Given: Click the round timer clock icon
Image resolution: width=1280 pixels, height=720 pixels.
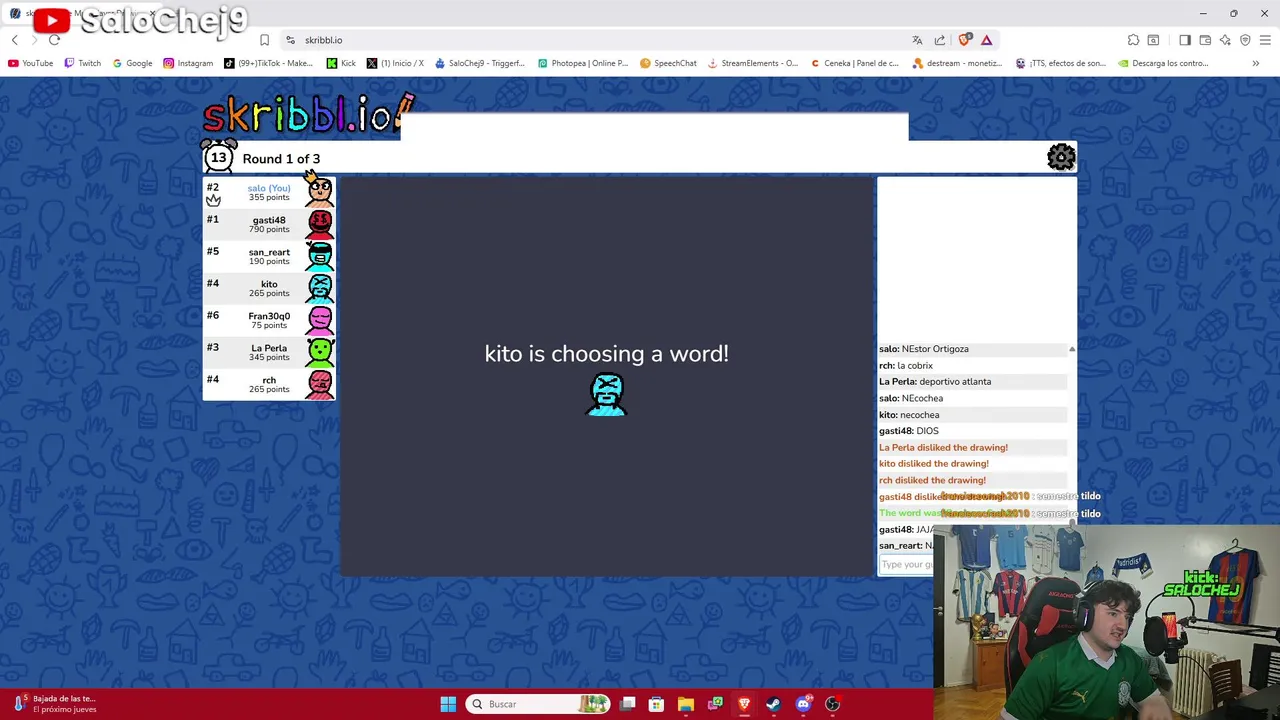Looking at the screenshot, I should coord(219,156).
